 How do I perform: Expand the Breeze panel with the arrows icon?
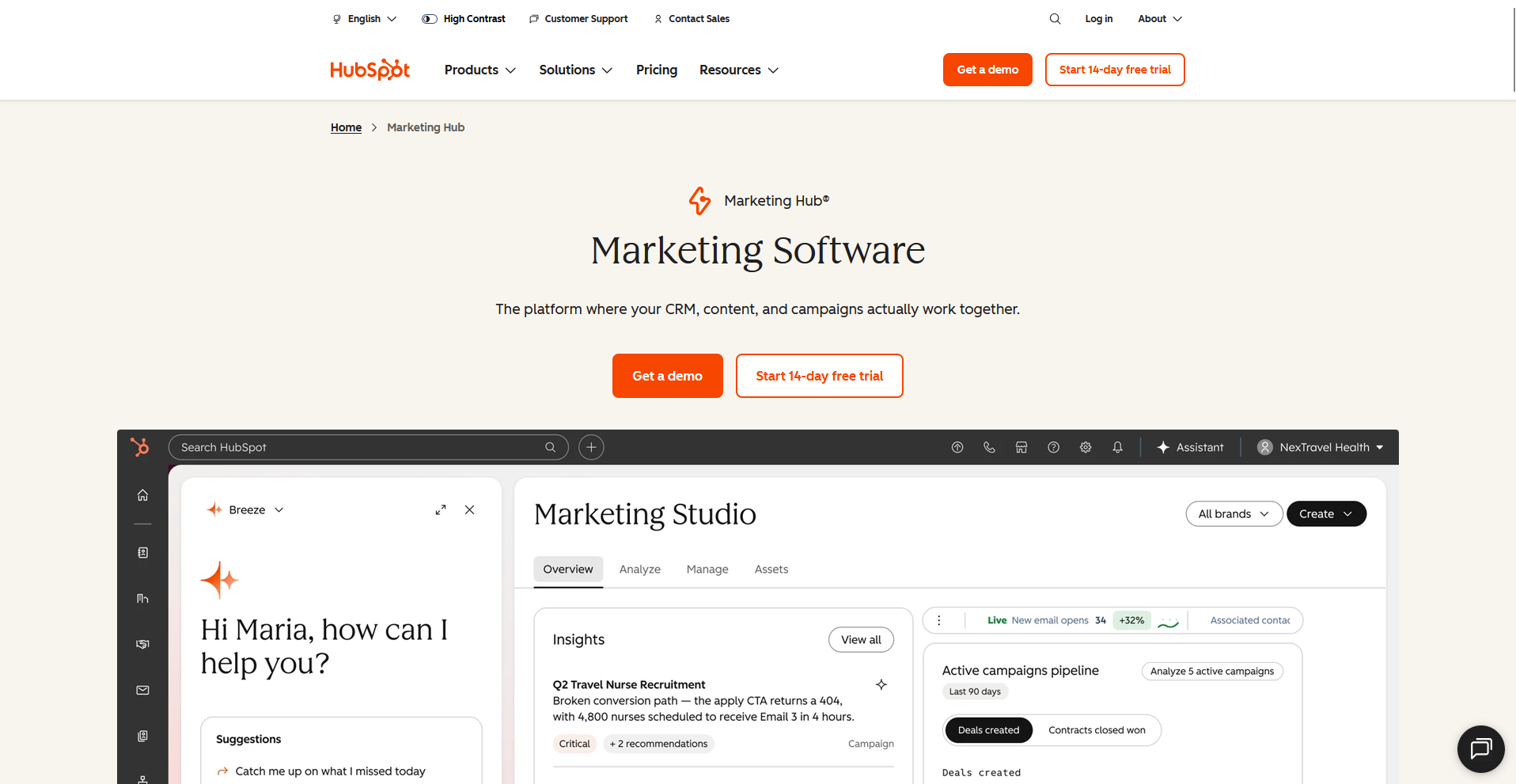(x=441, y=510)
